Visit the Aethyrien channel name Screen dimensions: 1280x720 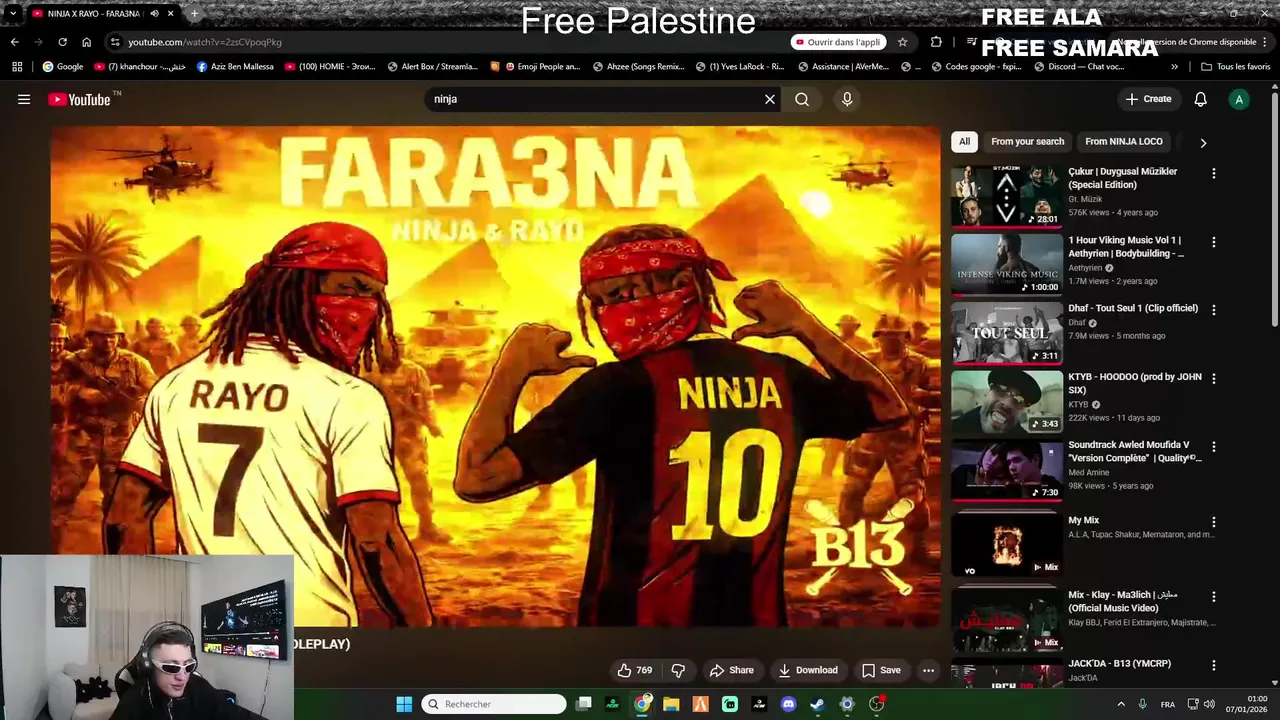pyautogui.click(x=1085, y=268)
